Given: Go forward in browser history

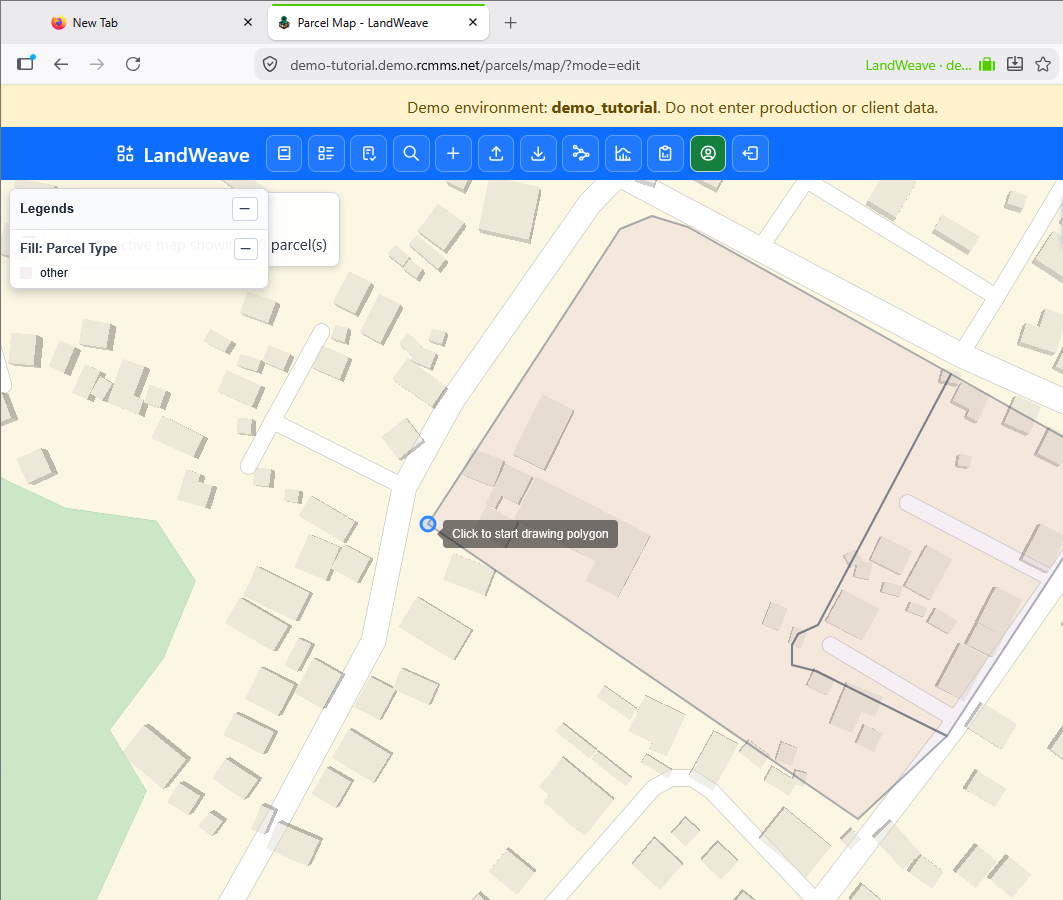Looking at the screenshot, I should click(97, 64).
